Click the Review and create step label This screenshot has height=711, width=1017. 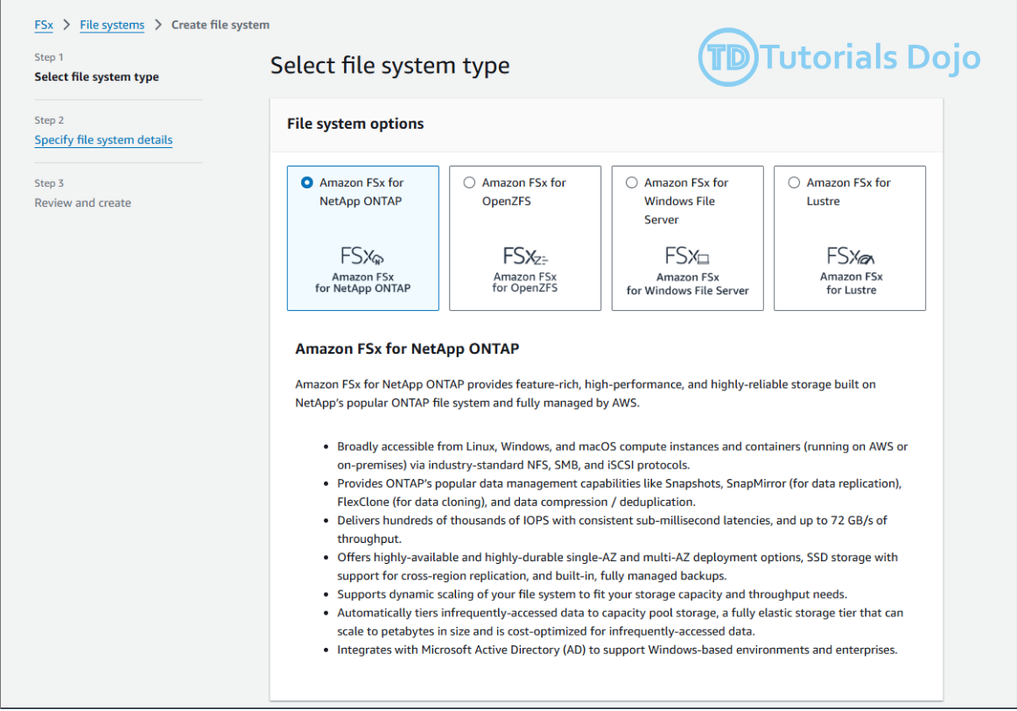tap(82, 202)
